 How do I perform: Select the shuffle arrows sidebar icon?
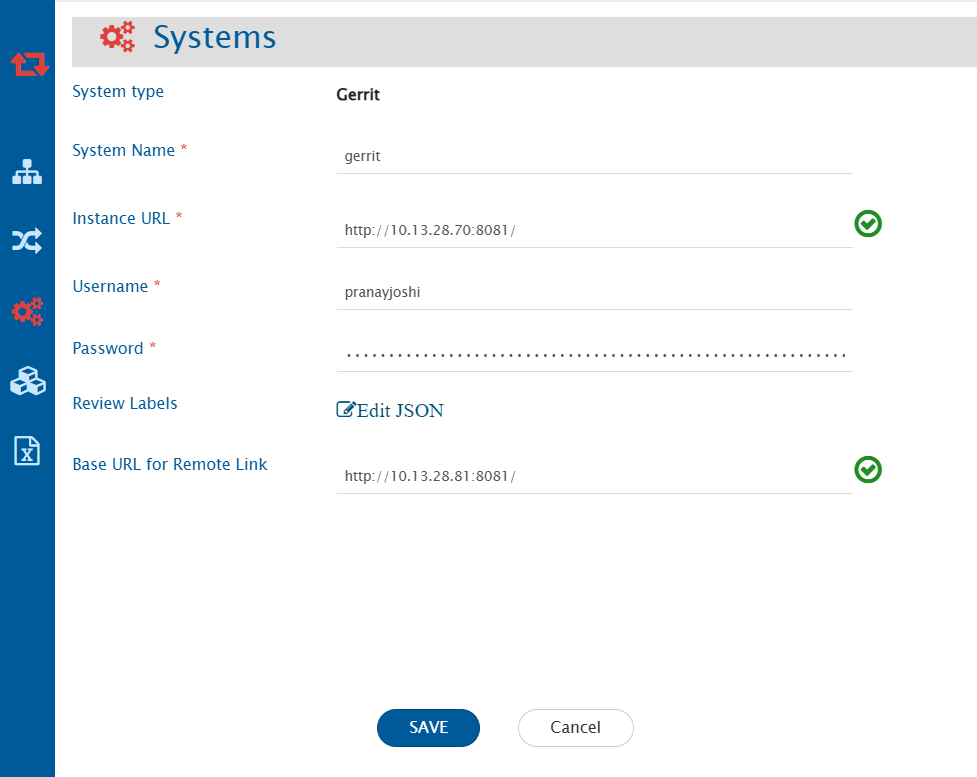27,241
